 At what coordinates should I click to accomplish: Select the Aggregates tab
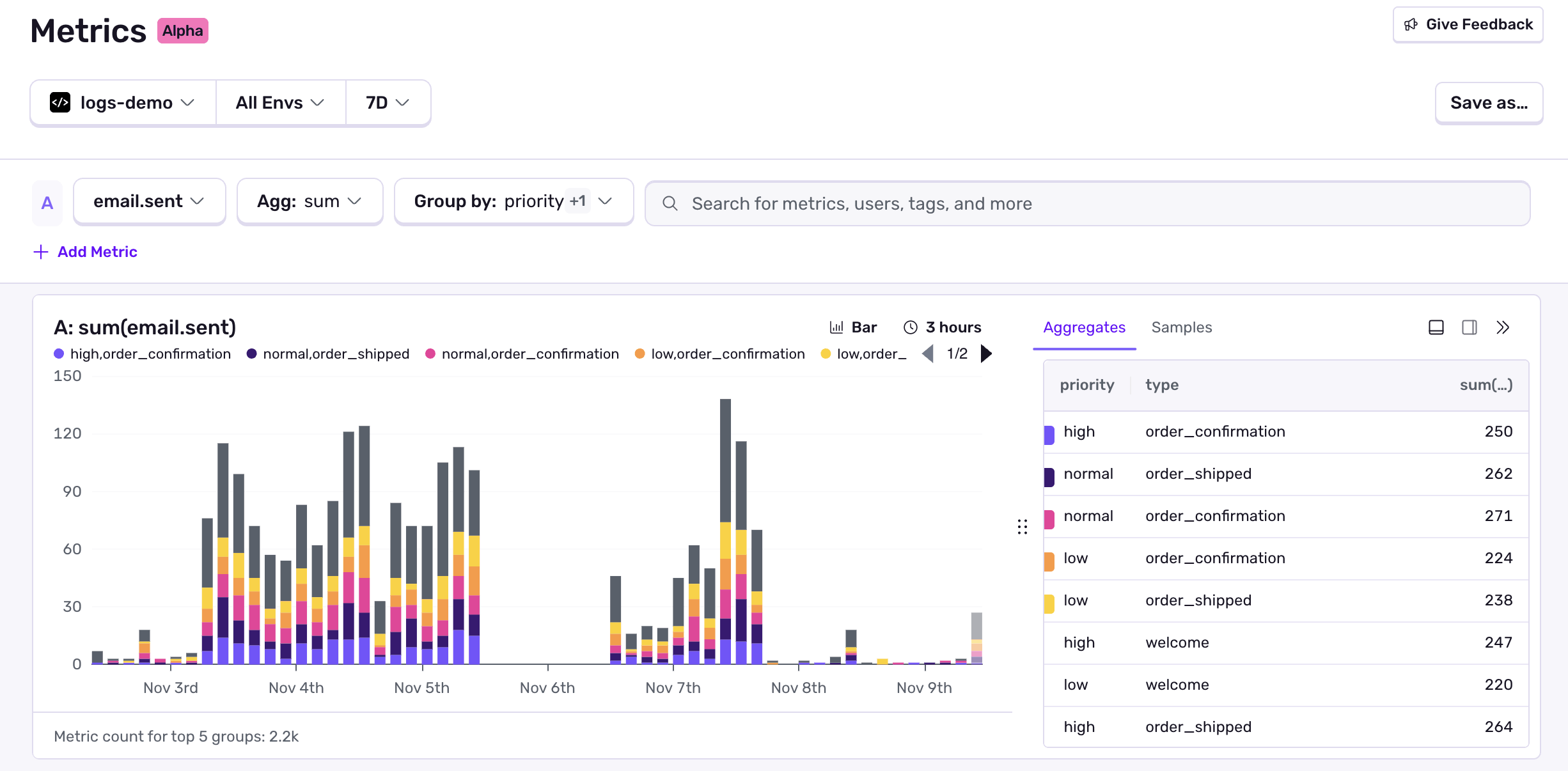1084,327
